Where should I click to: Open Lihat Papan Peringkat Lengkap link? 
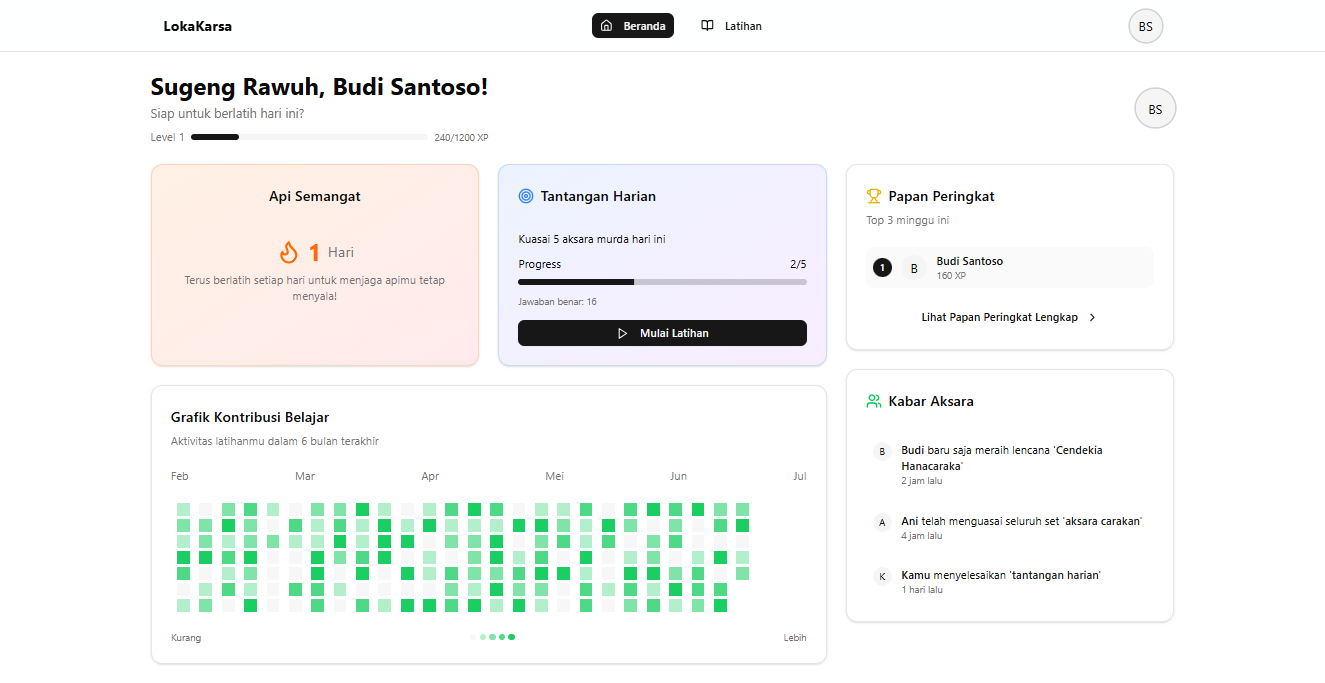1009,317
